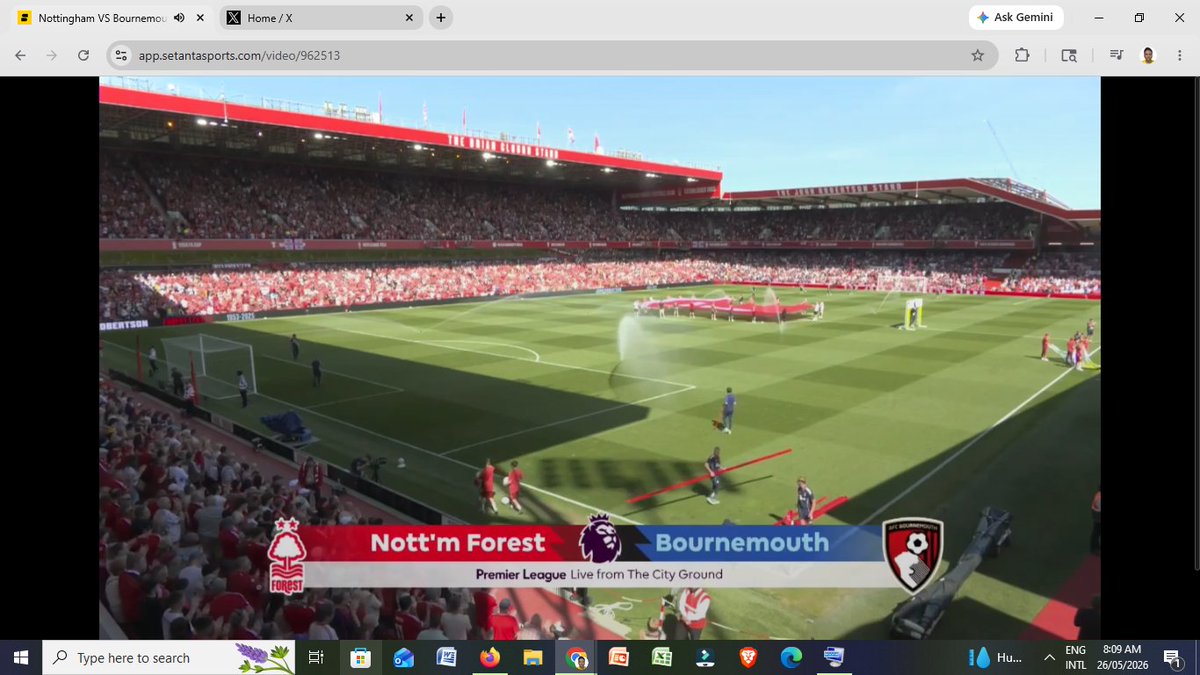Open the monitor app icon beside Edge

[834, 658]
